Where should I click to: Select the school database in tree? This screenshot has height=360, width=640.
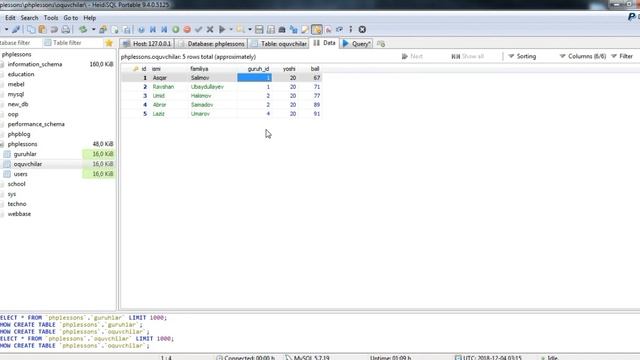(16, 184)
